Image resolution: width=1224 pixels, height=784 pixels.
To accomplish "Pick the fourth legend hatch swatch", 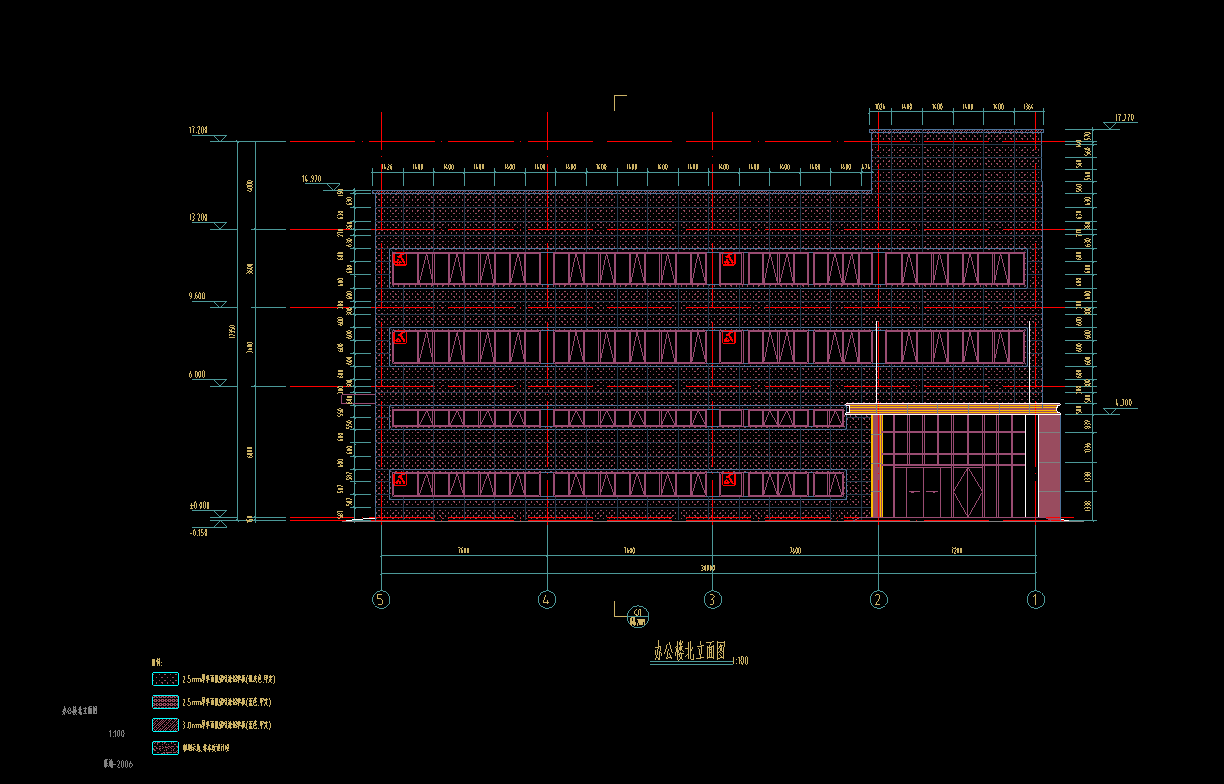I will [164, 747].
